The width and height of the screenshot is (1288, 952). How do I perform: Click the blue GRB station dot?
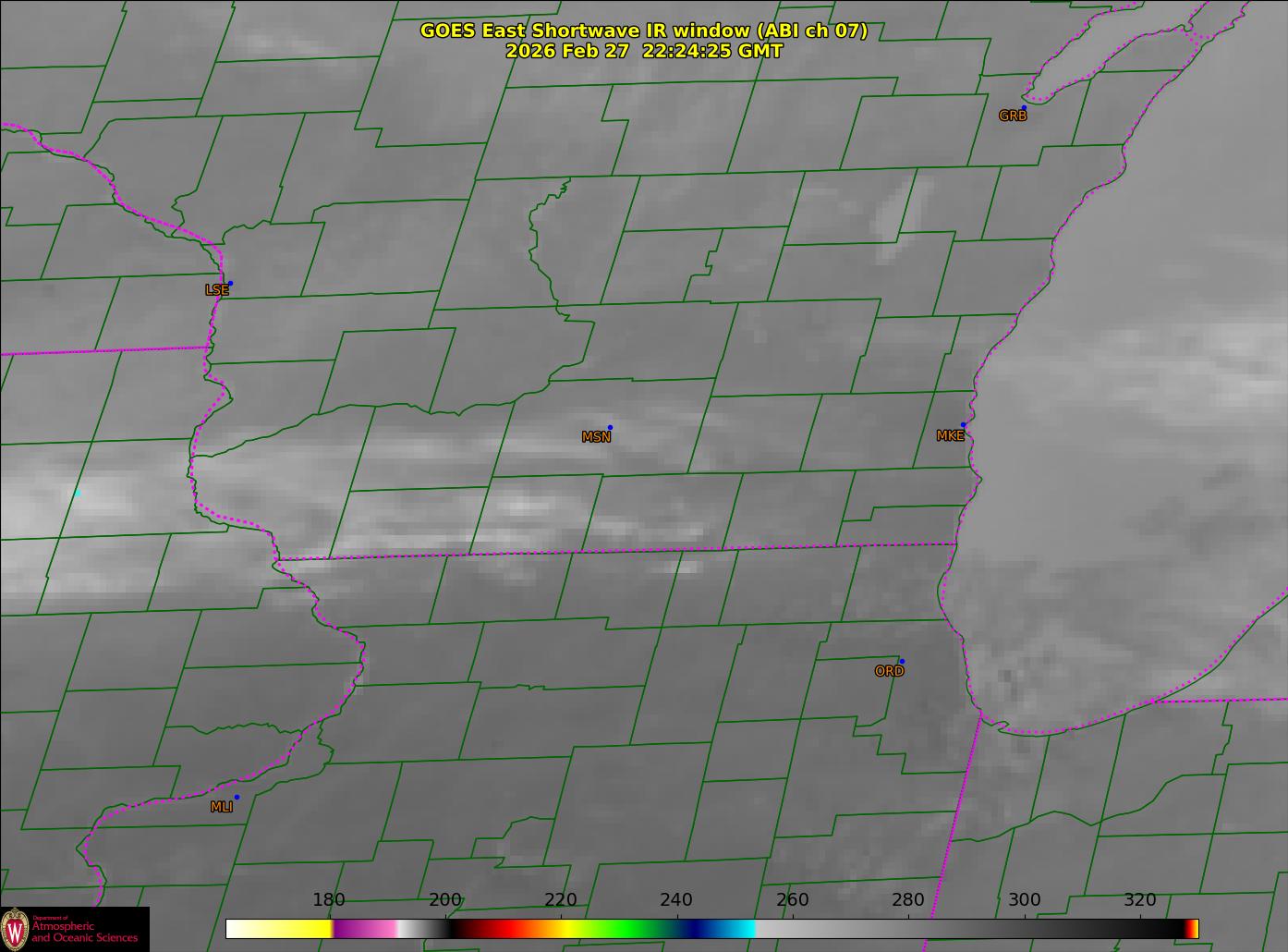pos(1024,108)
